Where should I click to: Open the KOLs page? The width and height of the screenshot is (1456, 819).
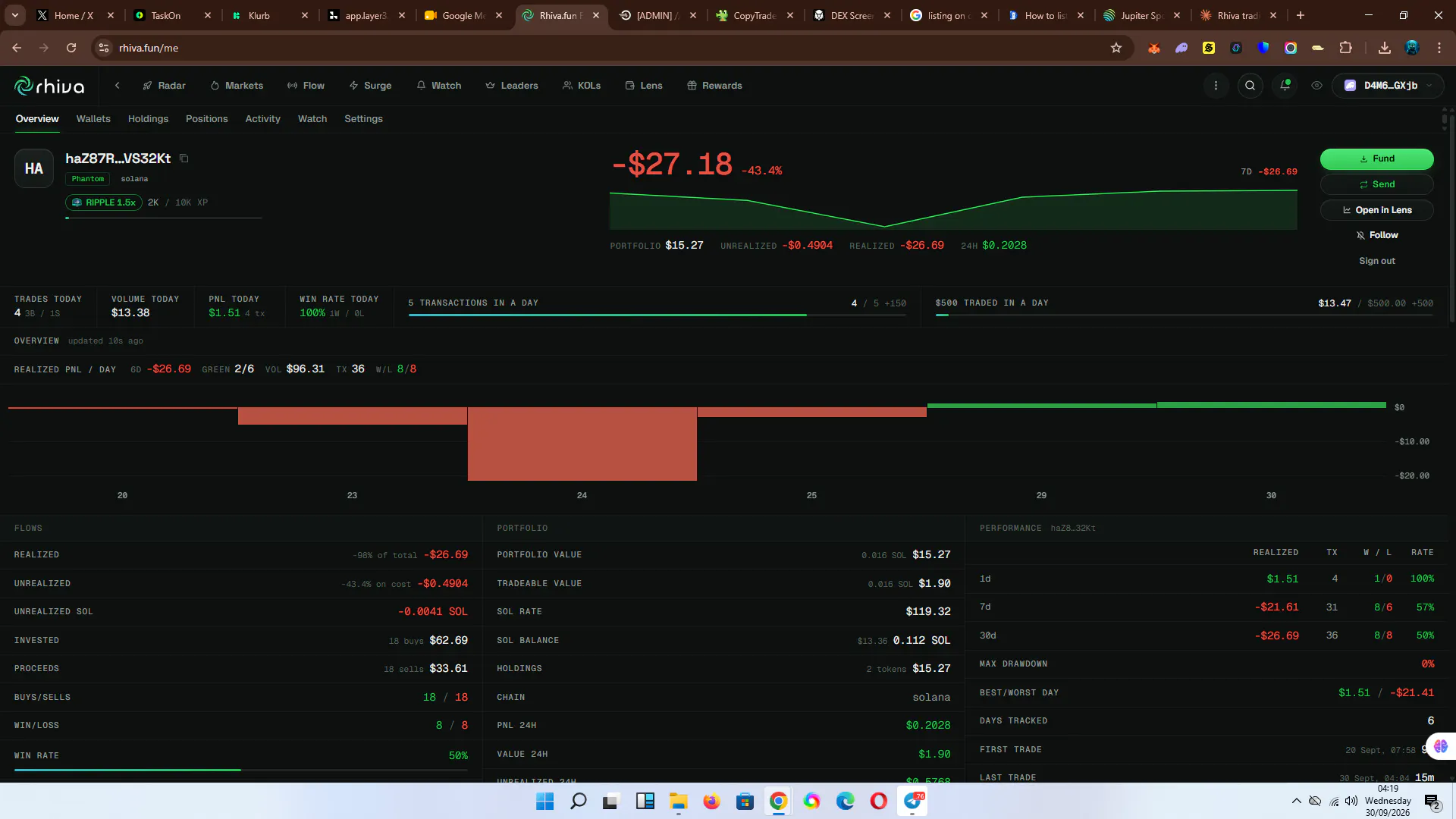582,86
